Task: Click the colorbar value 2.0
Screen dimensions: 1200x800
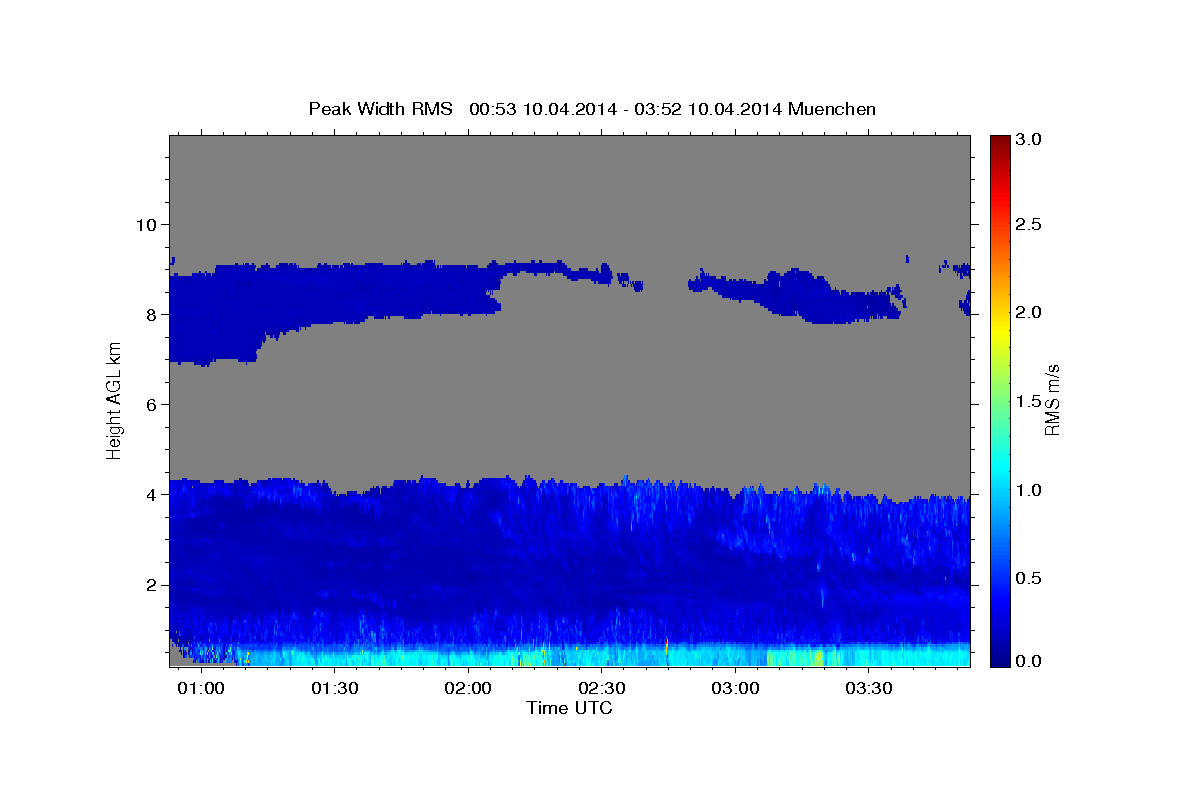Action: tap(1029, 312)
